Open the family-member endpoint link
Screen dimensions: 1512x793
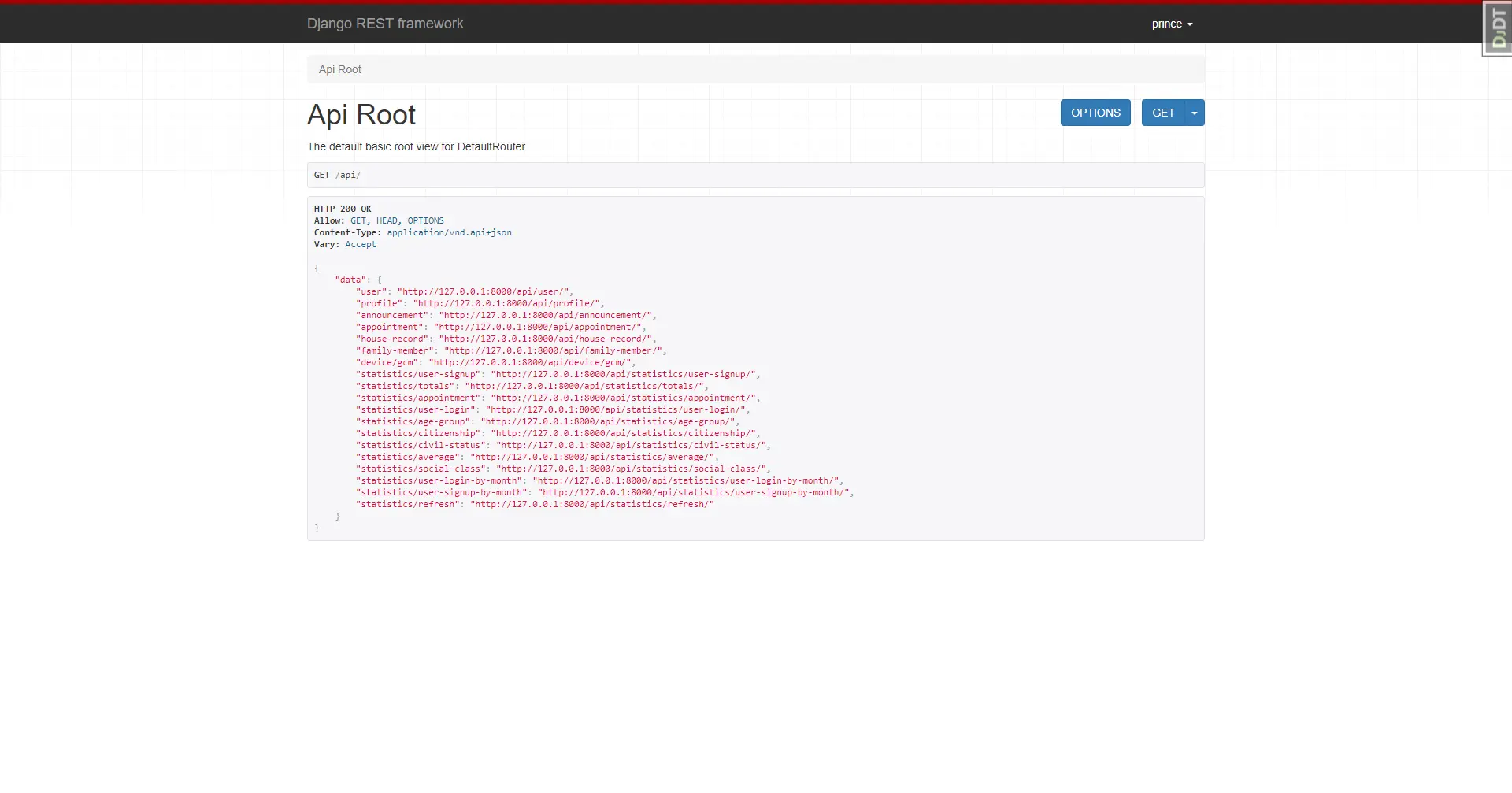(553, 350)
